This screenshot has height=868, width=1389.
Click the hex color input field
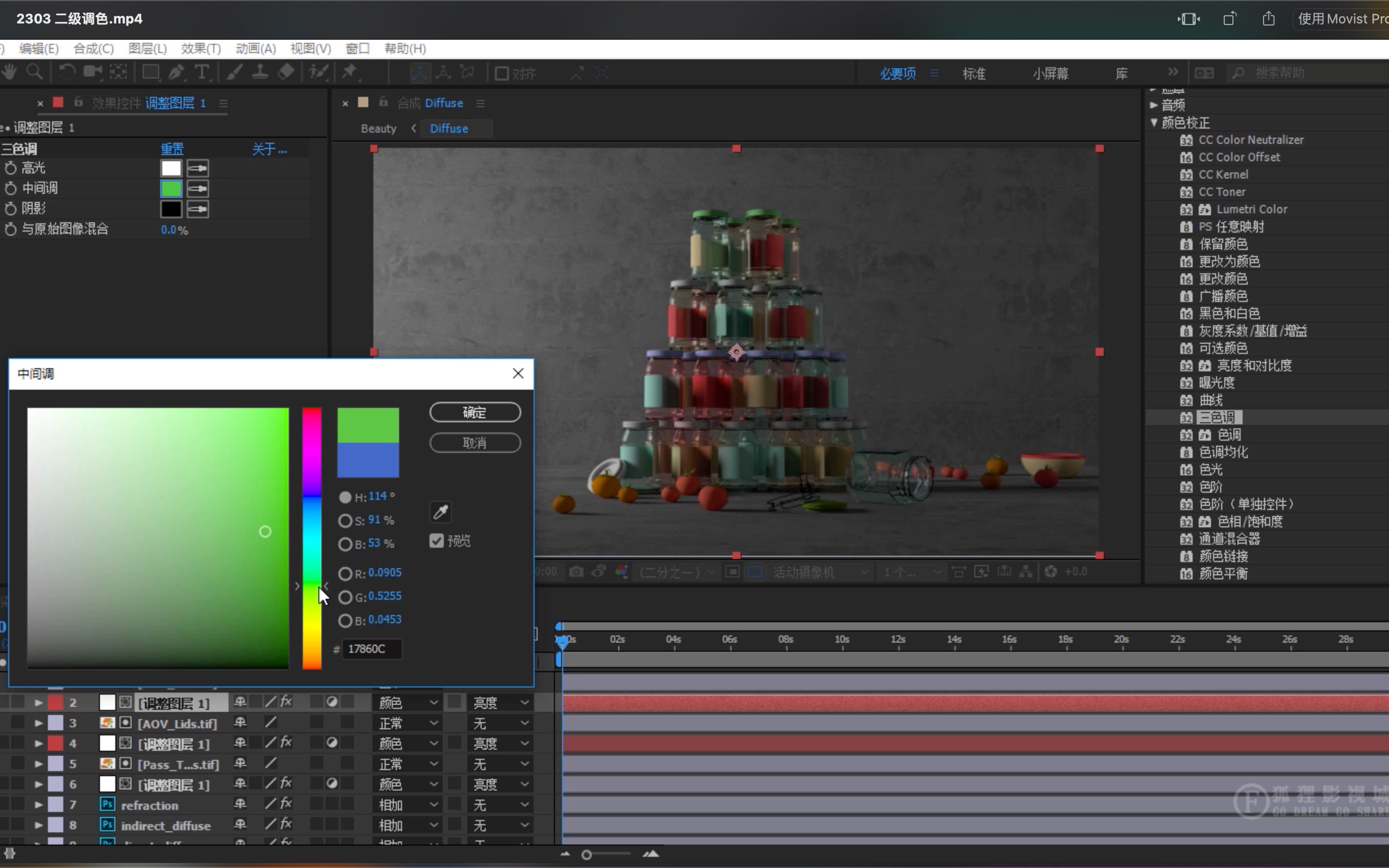[x=372, y=649]
